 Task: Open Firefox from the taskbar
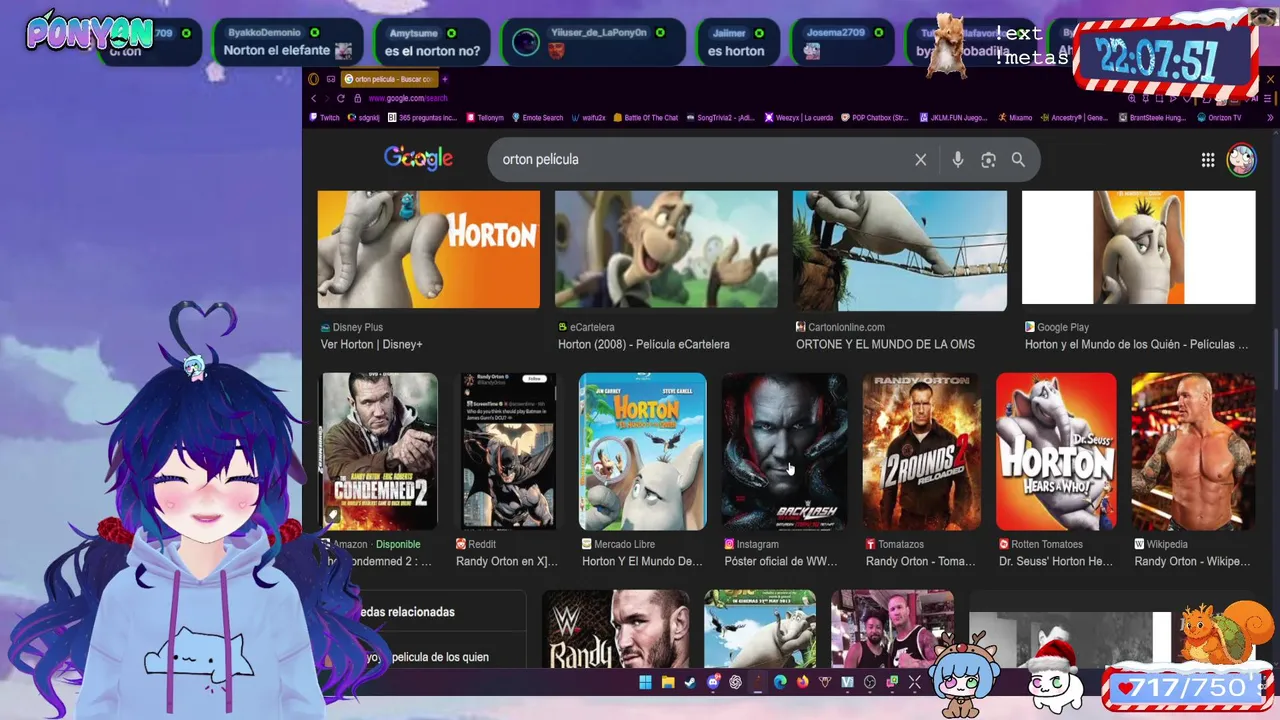pos(802,683)
